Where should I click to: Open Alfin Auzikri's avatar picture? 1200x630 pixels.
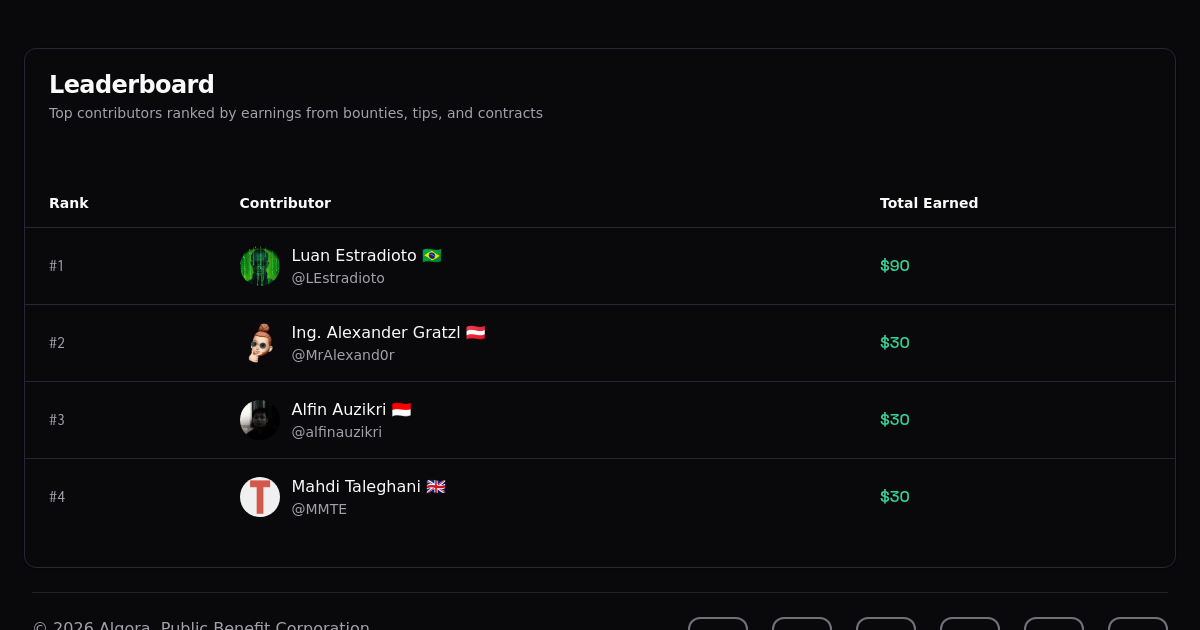(260, 419)
